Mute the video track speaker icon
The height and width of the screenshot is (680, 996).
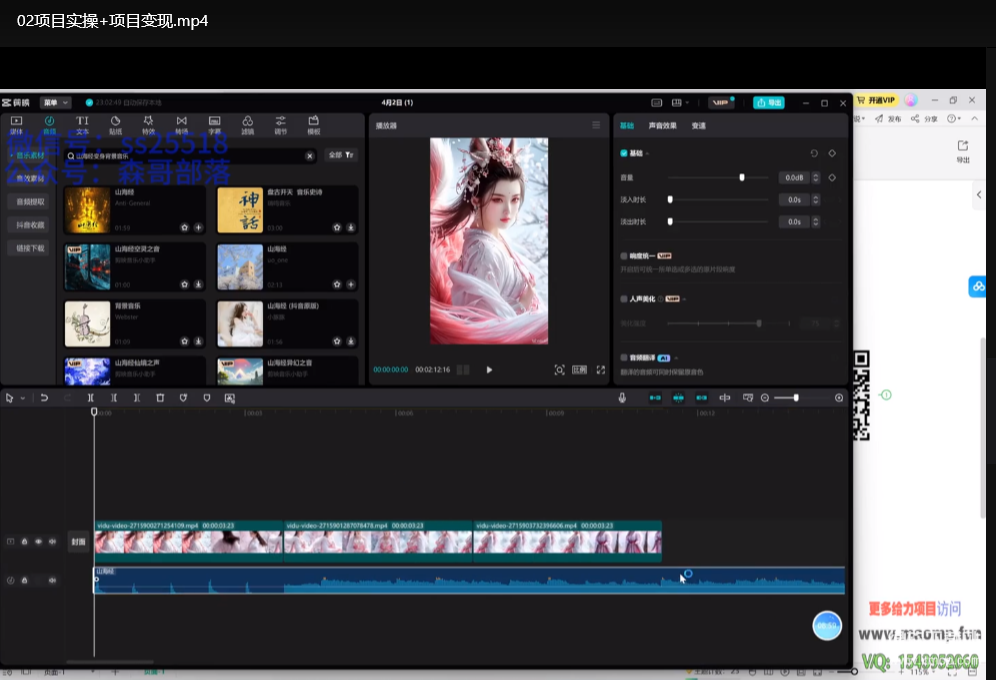(53, 542)
